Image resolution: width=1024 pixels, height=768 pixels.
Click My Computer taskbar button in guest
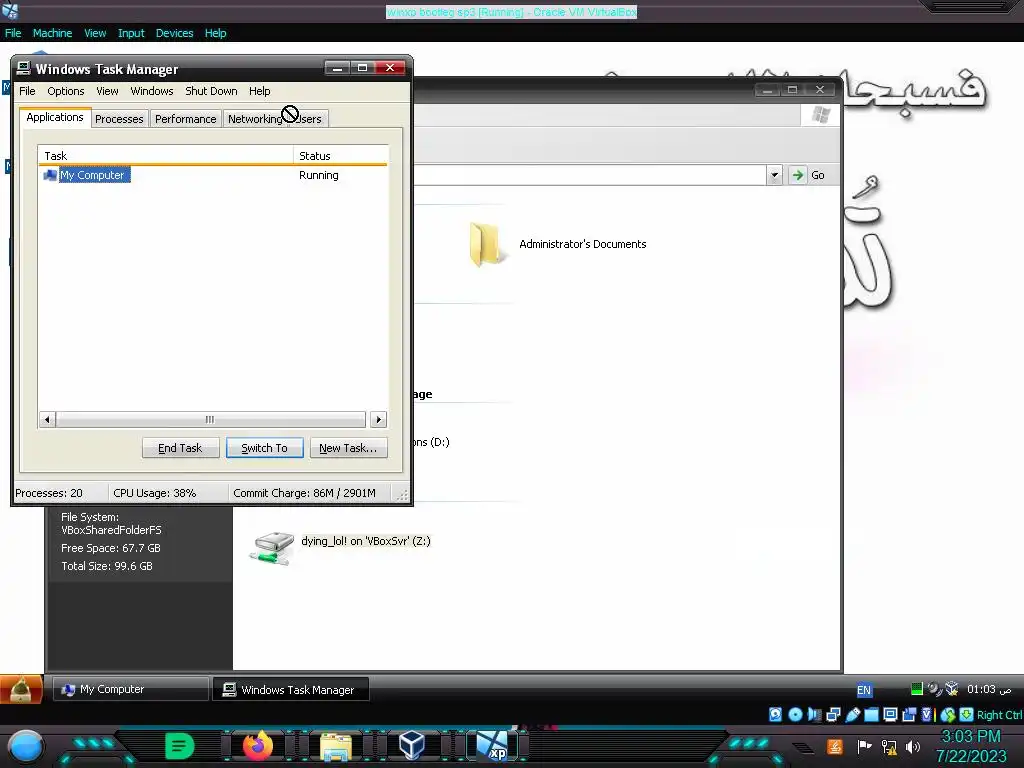pos(131,689)
